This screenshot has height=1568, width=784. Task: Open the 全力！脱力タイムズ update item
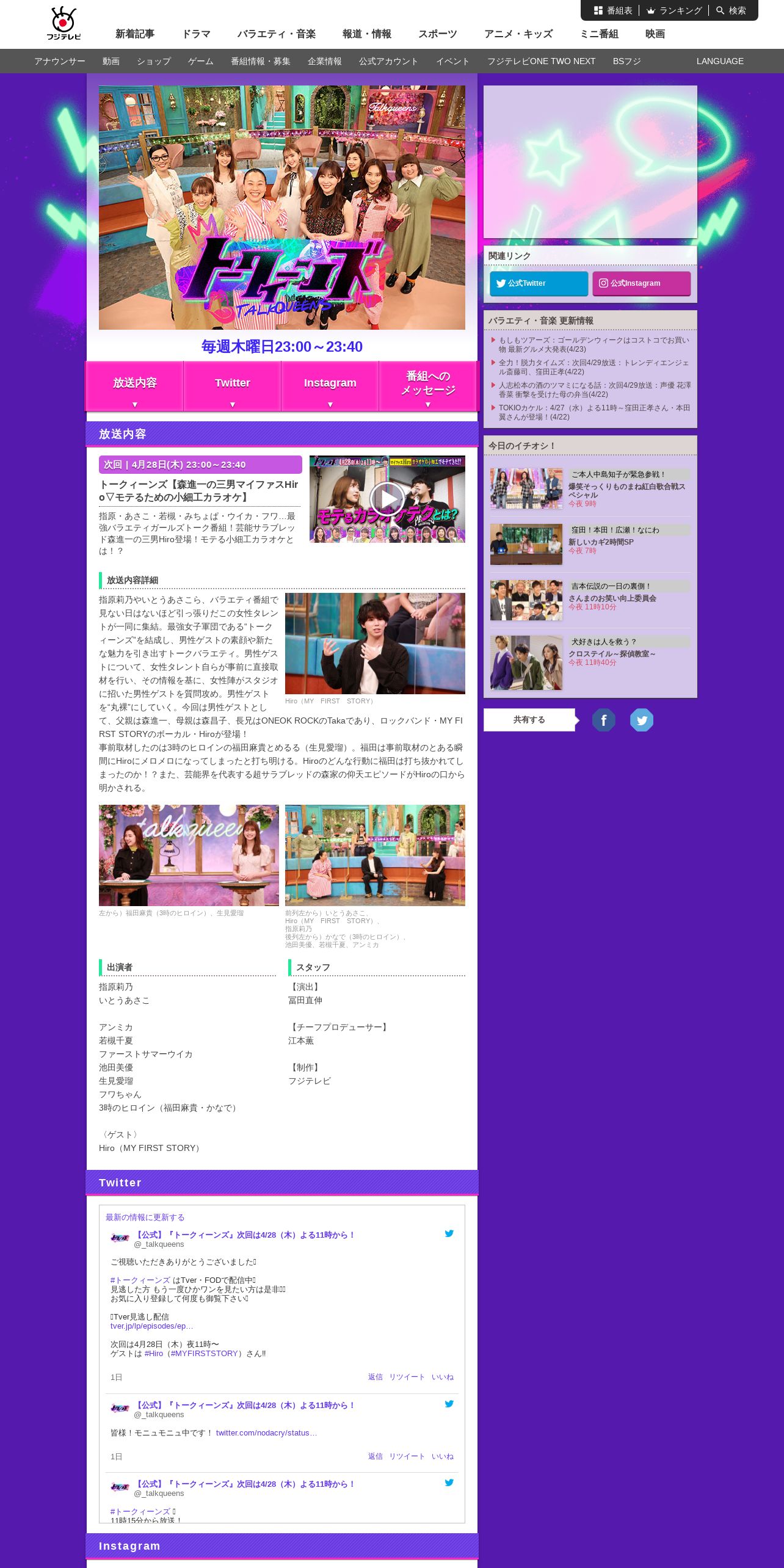pos(594,367)
